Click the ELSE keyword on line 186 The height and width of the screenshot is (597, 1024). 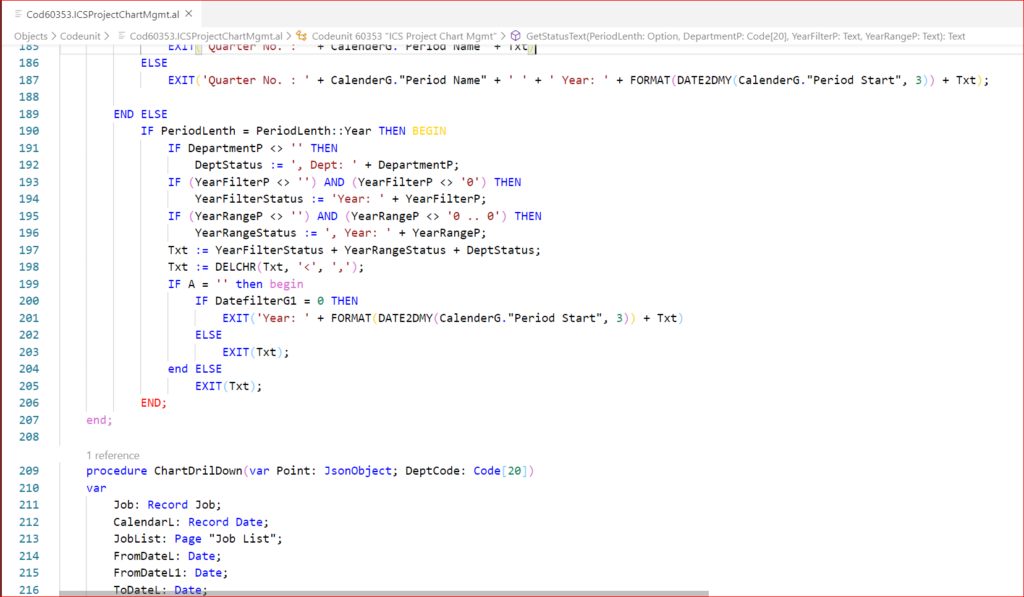click(x=154, y=63)
